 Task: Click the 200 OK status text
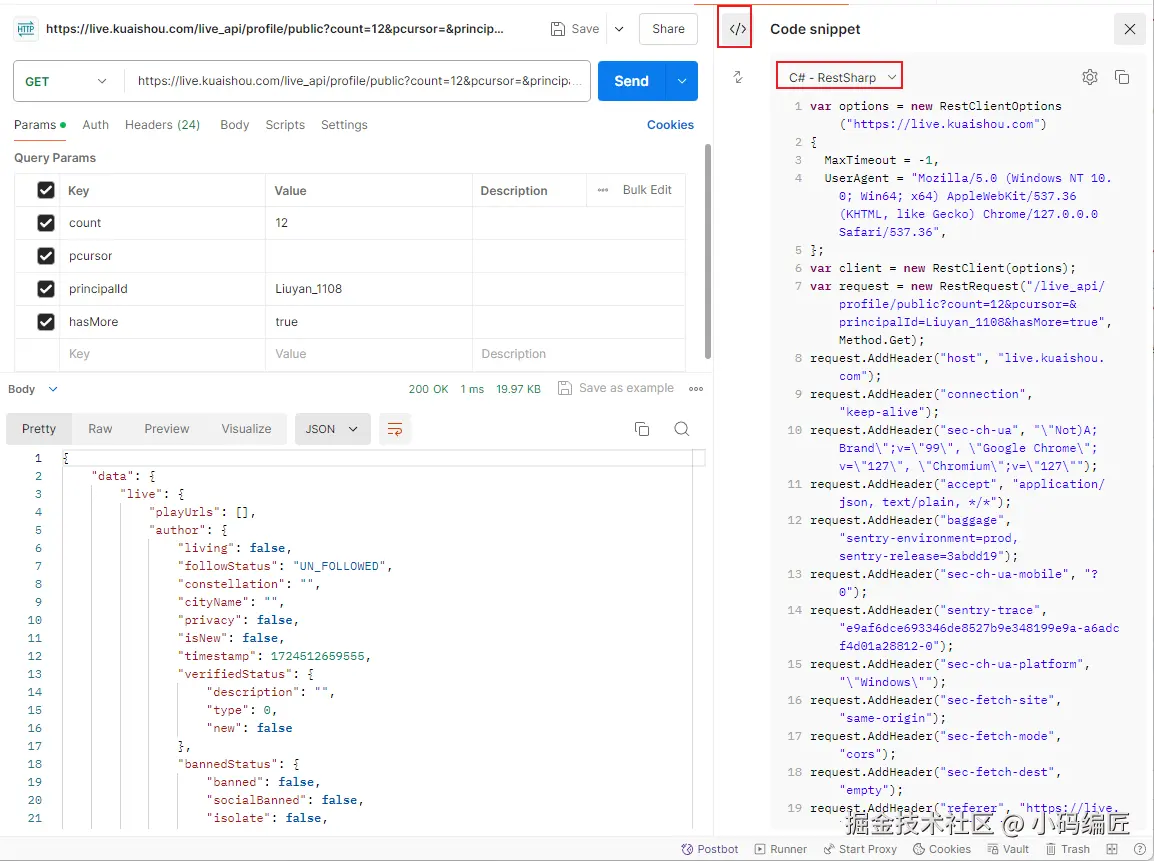(x=428, y=389)
